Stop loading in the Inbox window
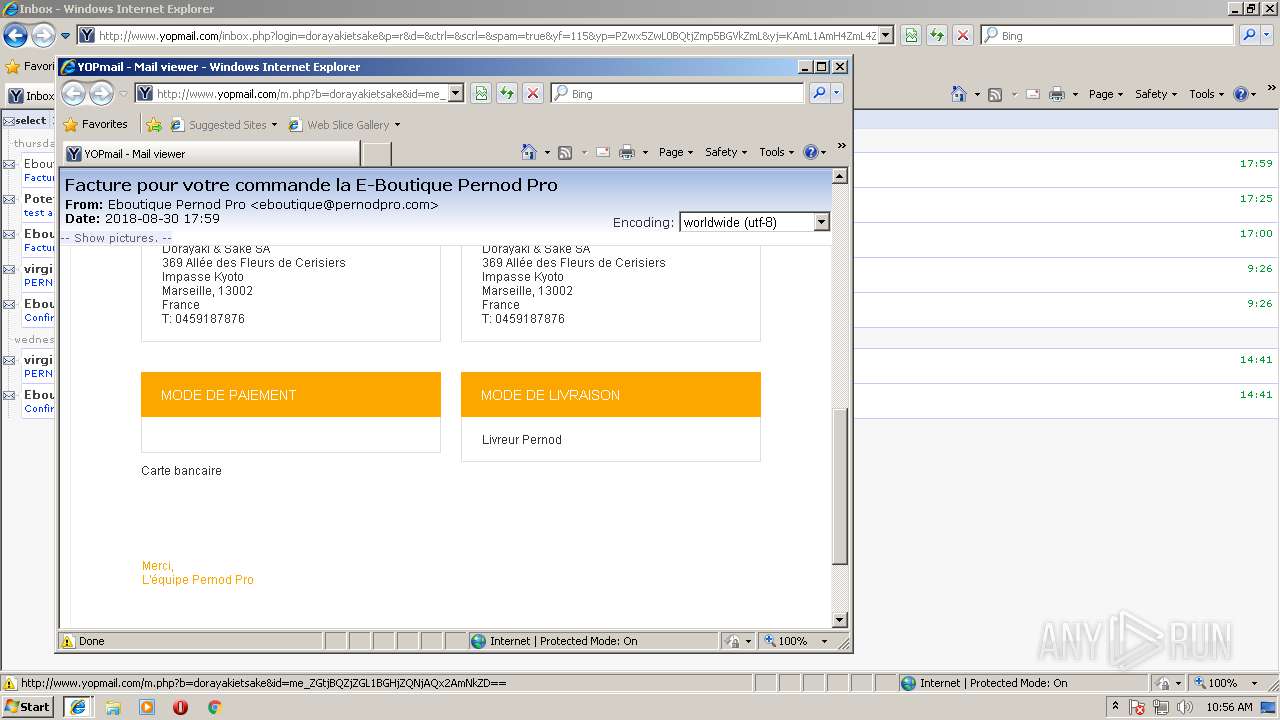 [x=963, y=35]
